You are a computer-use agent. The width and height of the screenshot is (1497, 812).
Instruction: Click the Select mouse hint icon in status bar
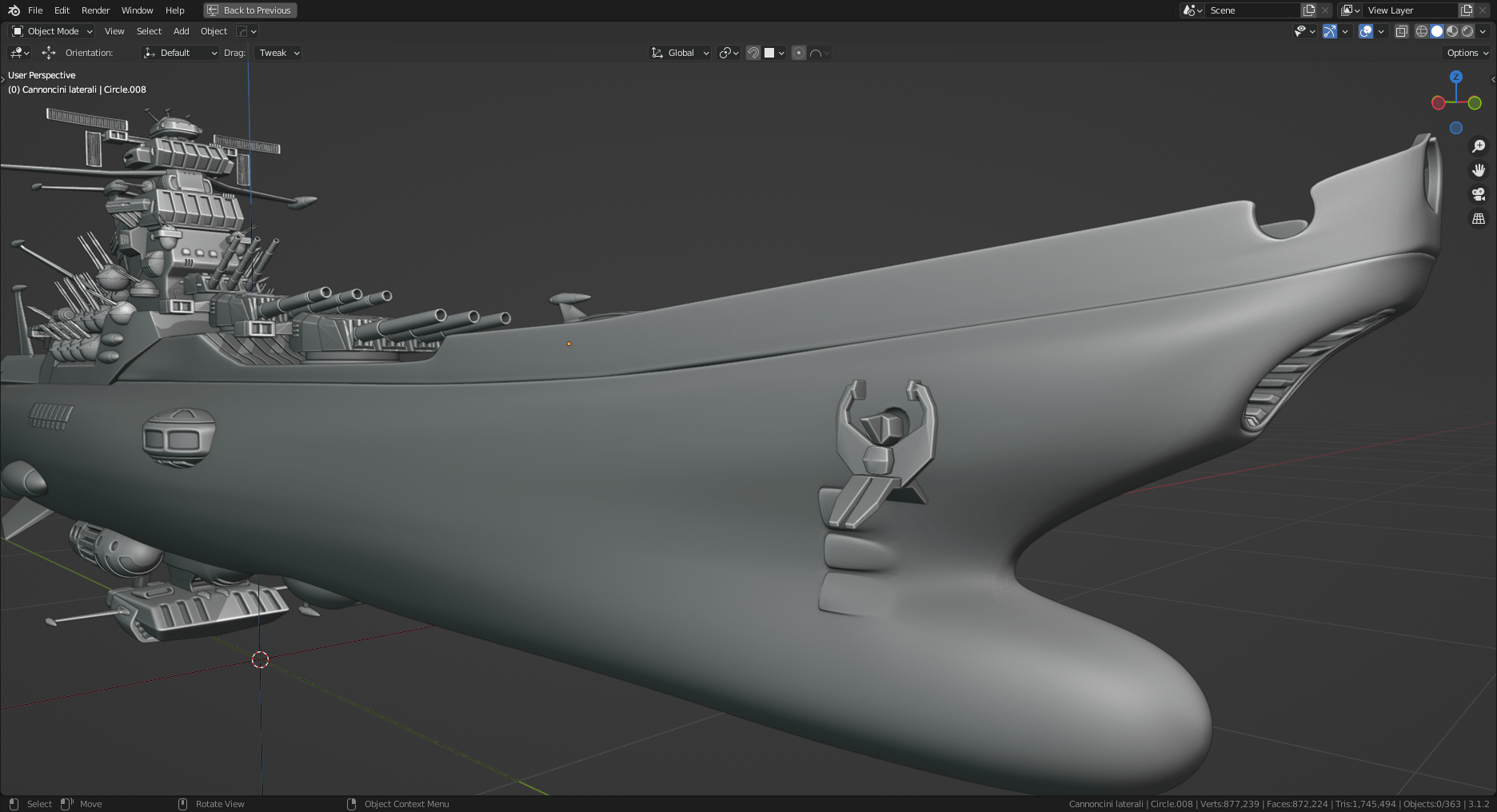tap(13, 804)
